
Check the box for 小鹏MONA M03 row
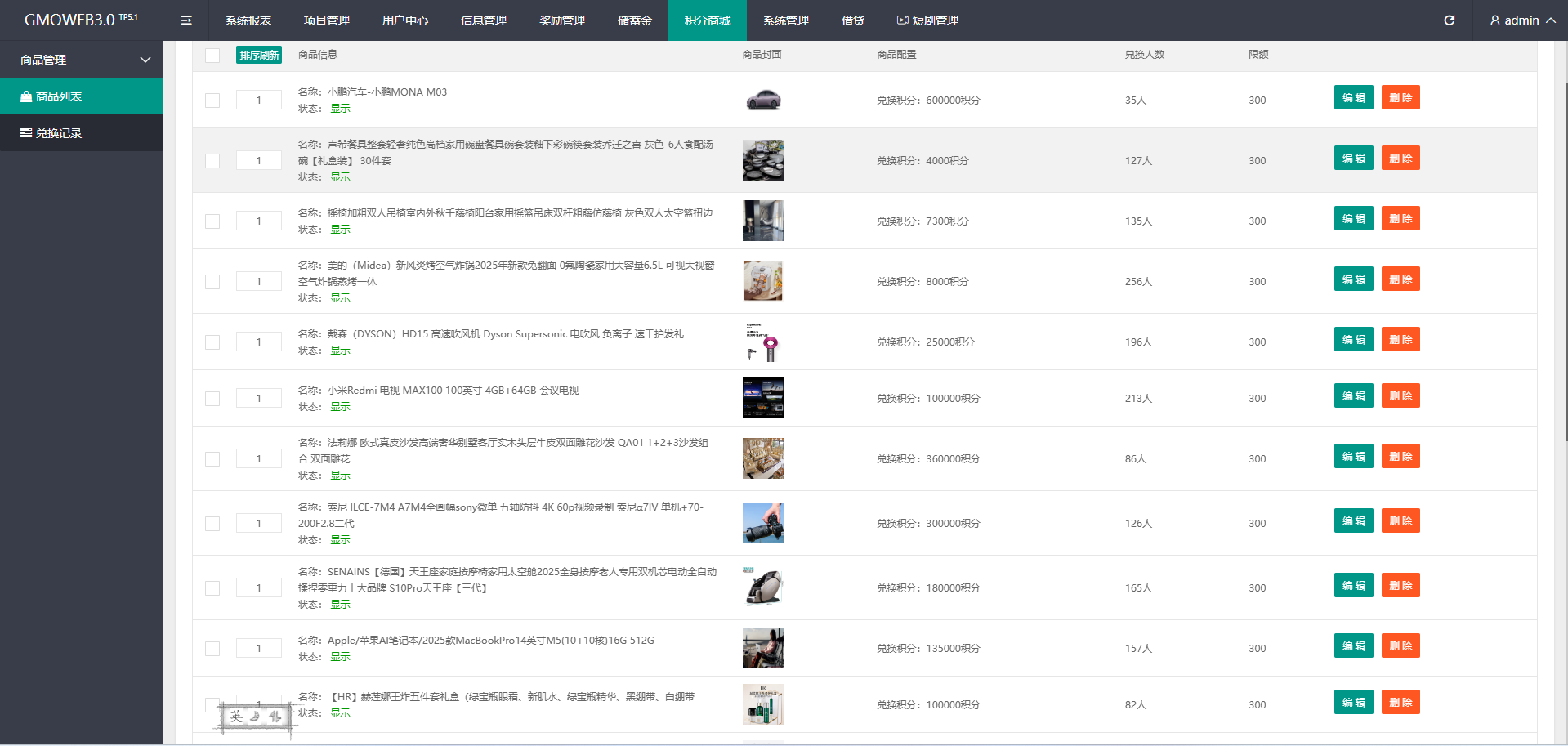click(212, 101)
